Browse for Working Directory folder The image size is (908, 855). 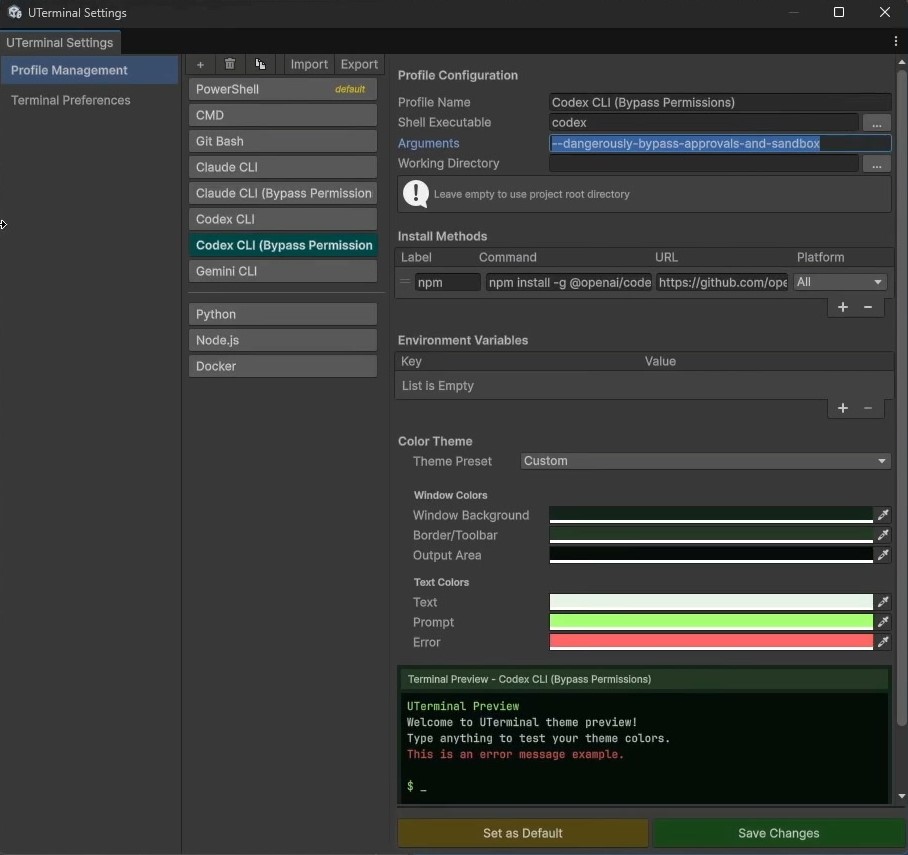pos(877,164)
